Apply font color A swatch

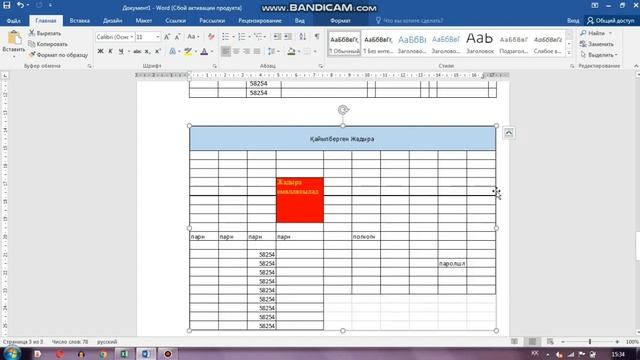tap(204, 51)
